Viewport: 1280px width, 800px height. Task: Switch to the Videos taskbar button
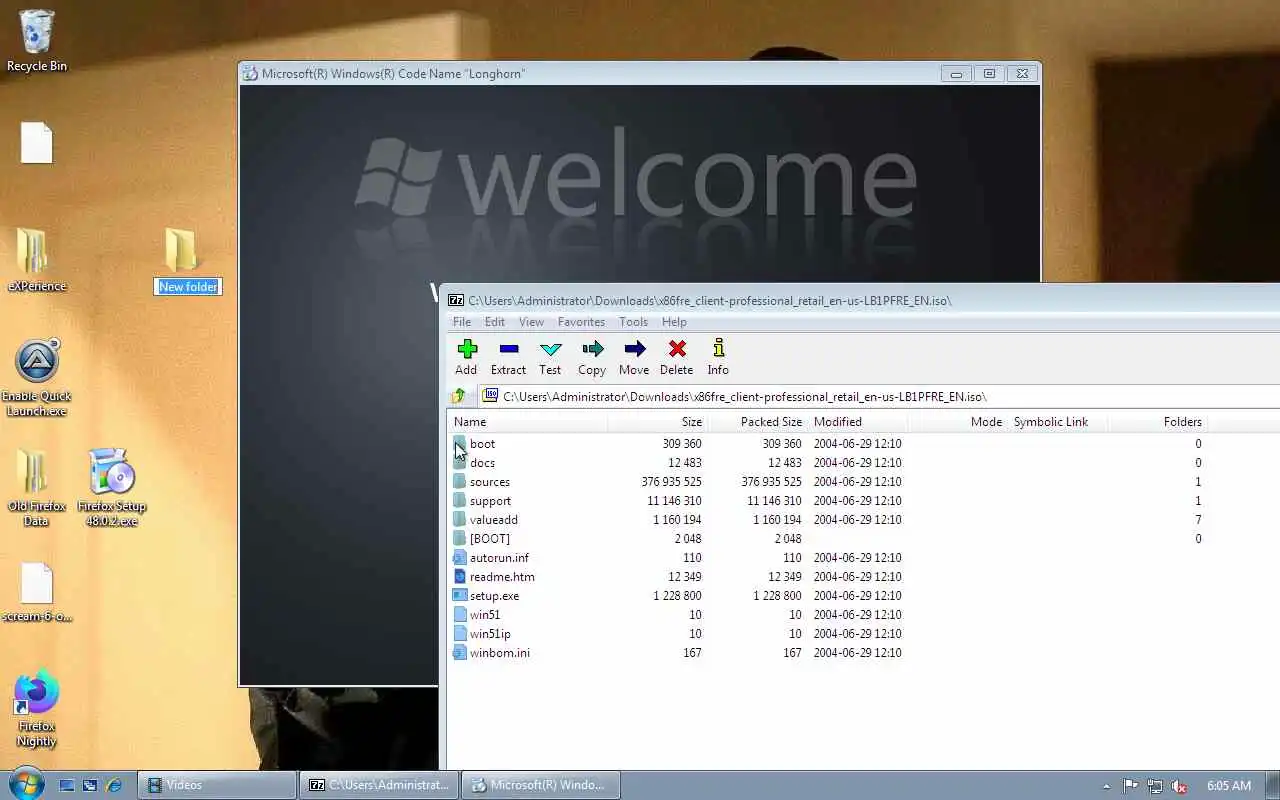click(217, 785)
